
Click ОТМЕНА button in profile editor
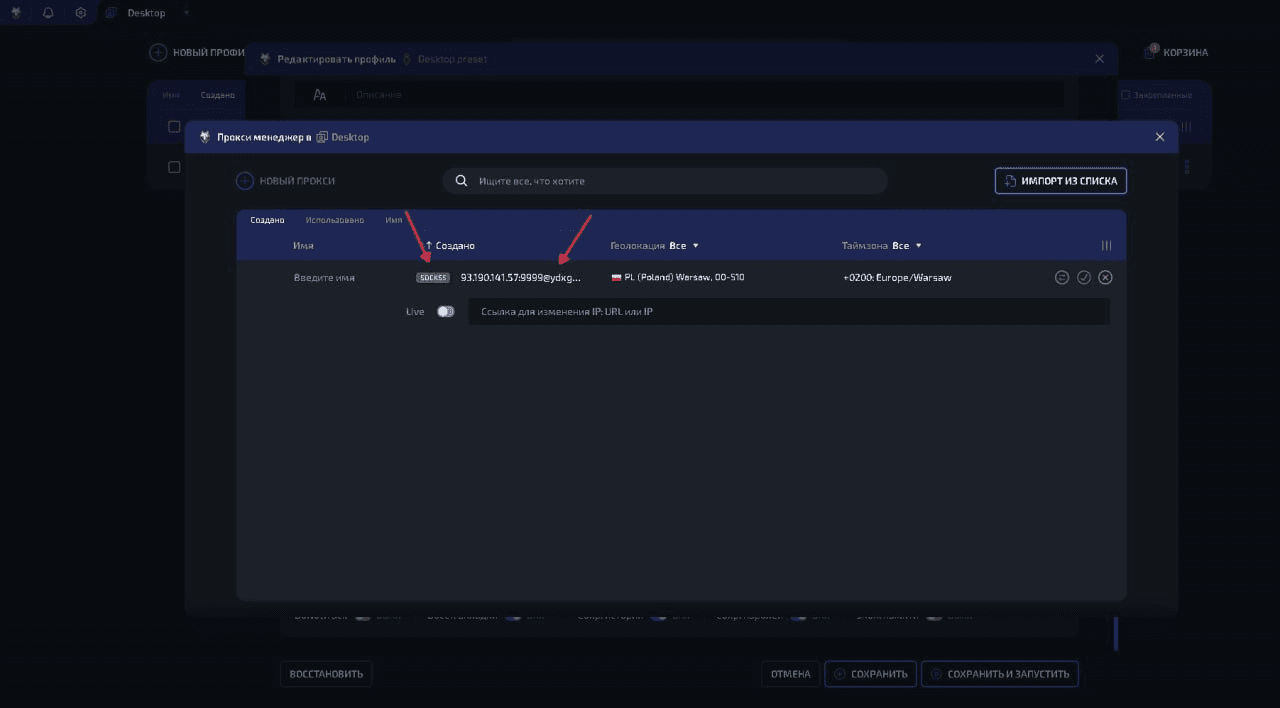coord(790,674)
